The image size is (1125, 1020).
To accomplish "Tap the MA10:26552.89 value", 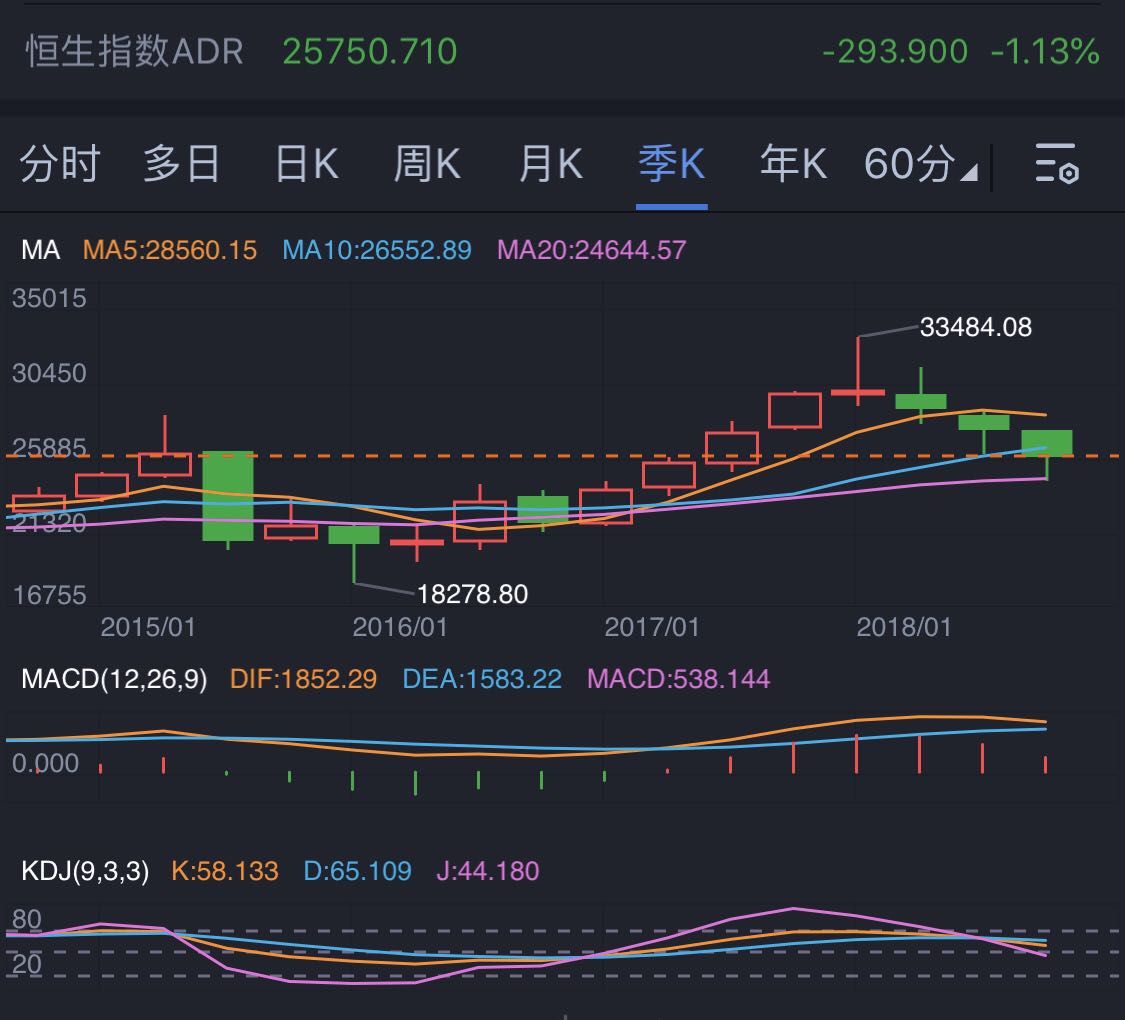I will (377, 250).
